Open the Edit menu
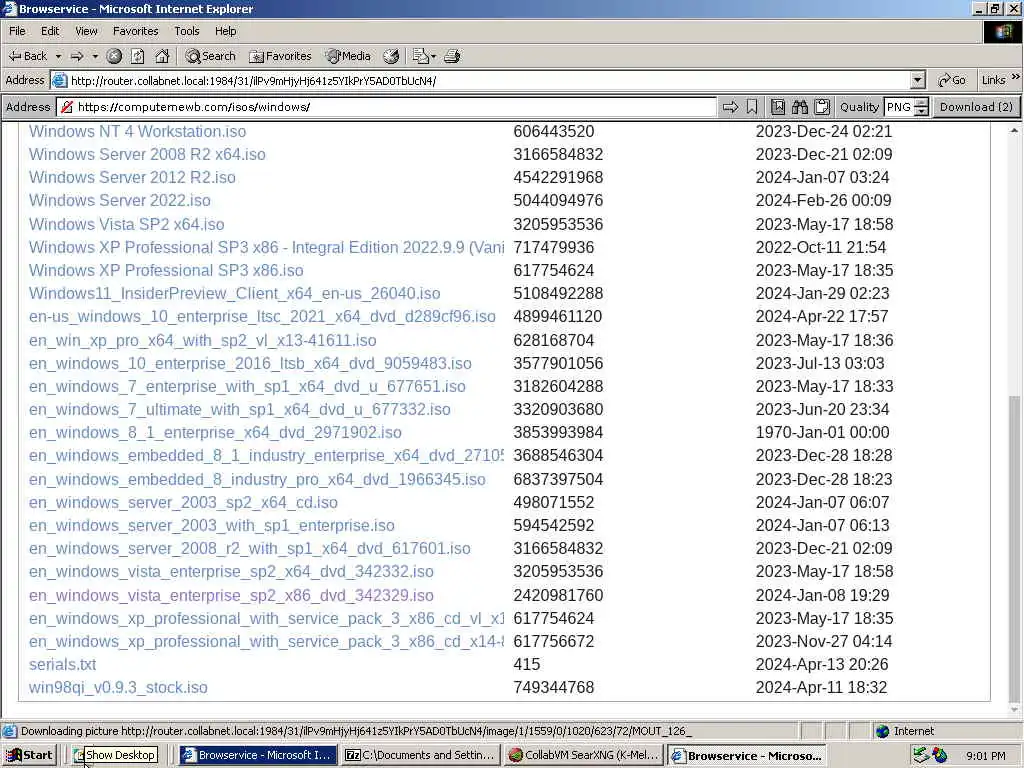Screen dimensions: 1024x768 click(50, 31)
